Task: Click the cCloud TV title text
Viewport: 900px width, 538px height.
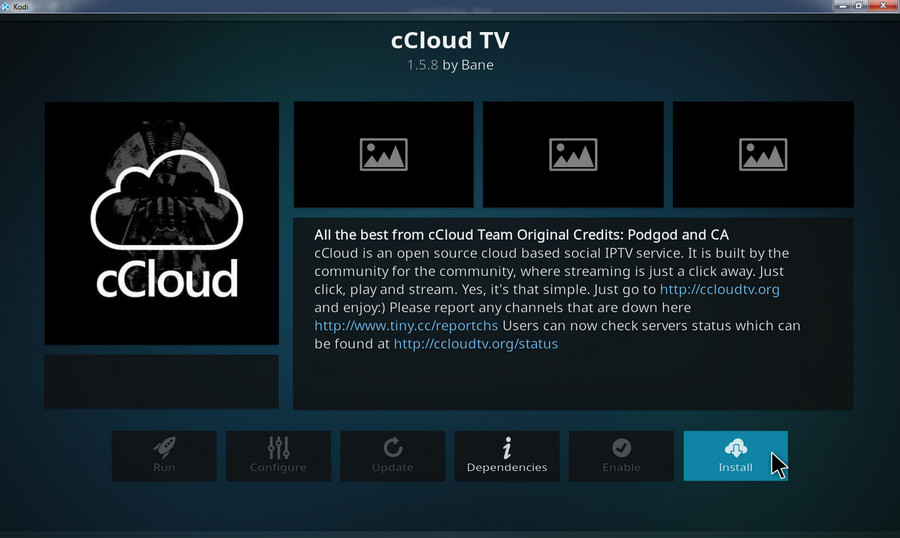Action: pos(450,40)
